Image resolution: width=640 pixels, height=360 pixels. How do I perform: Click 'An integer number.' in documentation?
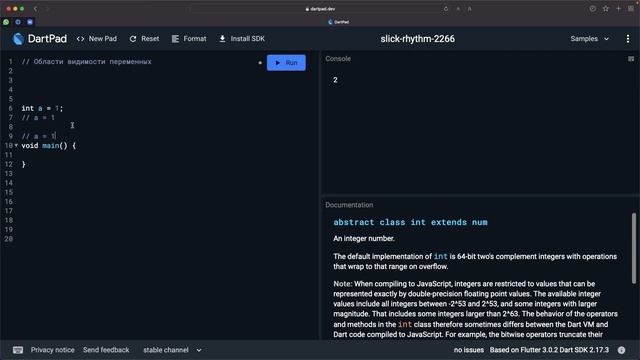364,238
